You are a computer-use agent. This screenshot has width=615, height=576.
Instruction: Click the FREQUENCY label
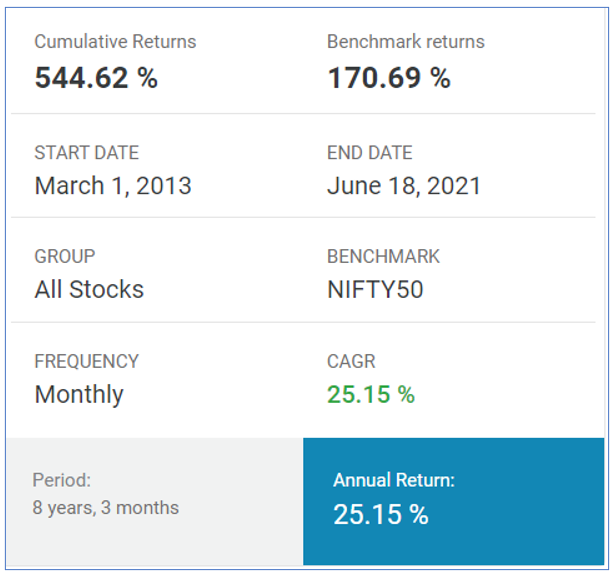[x=86, y=361]
